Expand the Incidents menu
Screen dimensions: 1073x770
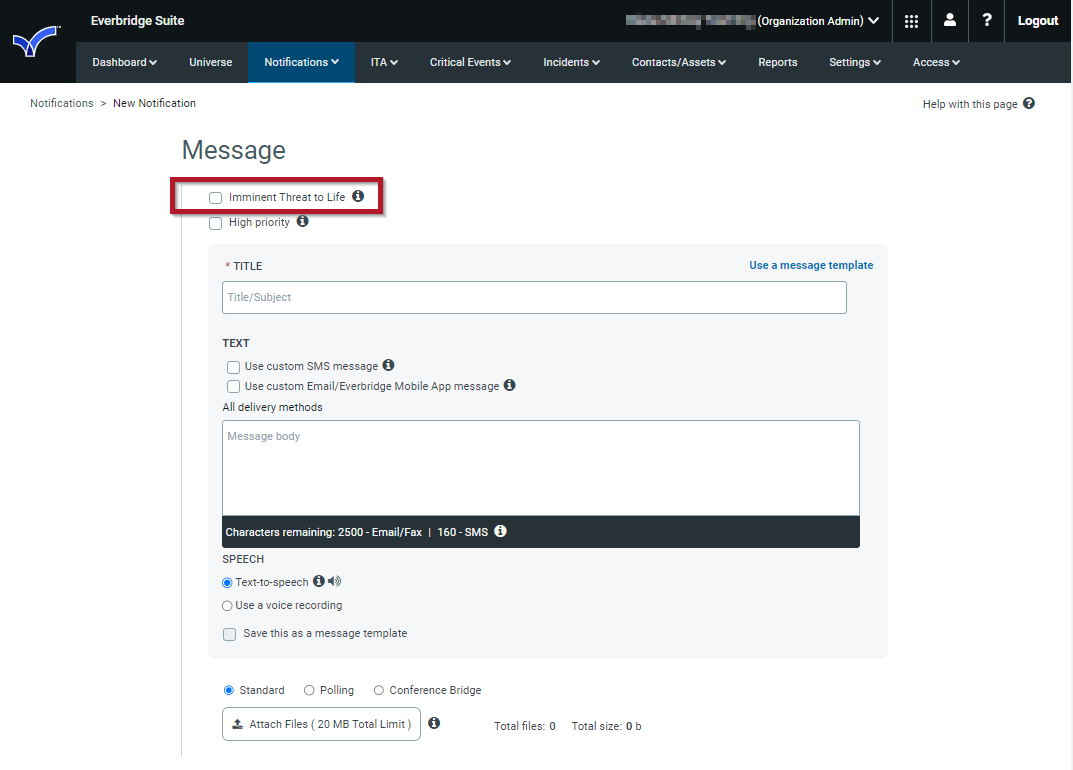coord(571,62)
